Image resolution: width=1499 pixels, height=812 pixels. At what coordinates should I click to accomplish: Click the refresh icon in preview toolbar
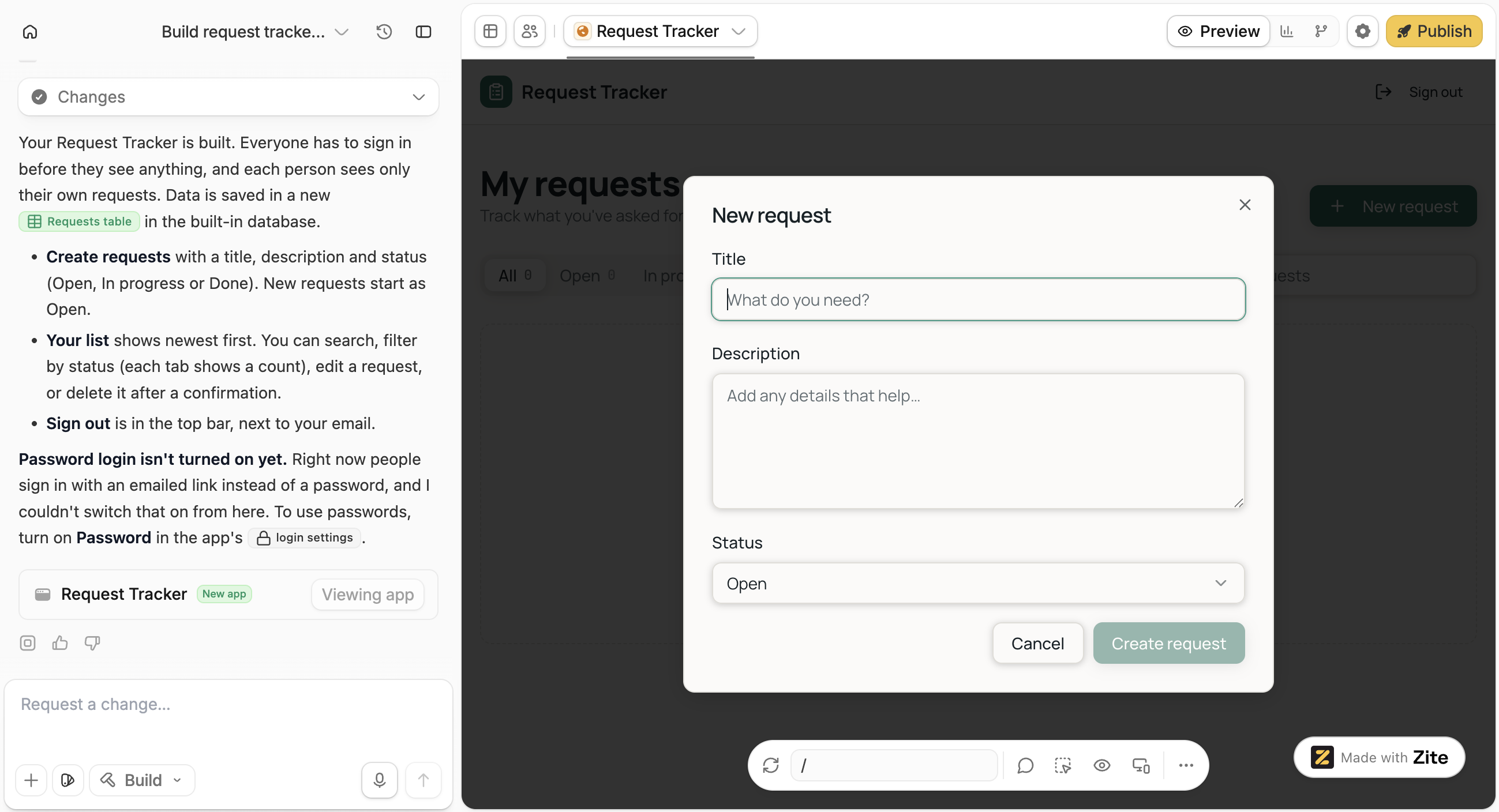click(770, 765)
